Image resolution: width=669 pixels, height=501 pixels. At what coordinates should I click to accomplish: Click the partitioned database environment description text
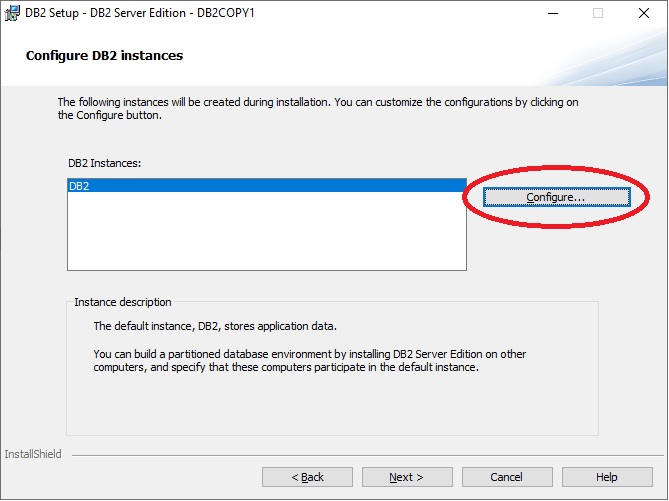(310, 360)
